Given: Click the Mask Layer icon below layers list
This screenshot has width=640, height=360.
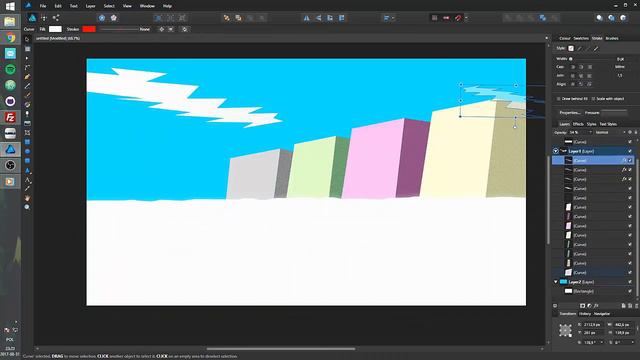Looking at the screenshot, I should pos(582,305).
